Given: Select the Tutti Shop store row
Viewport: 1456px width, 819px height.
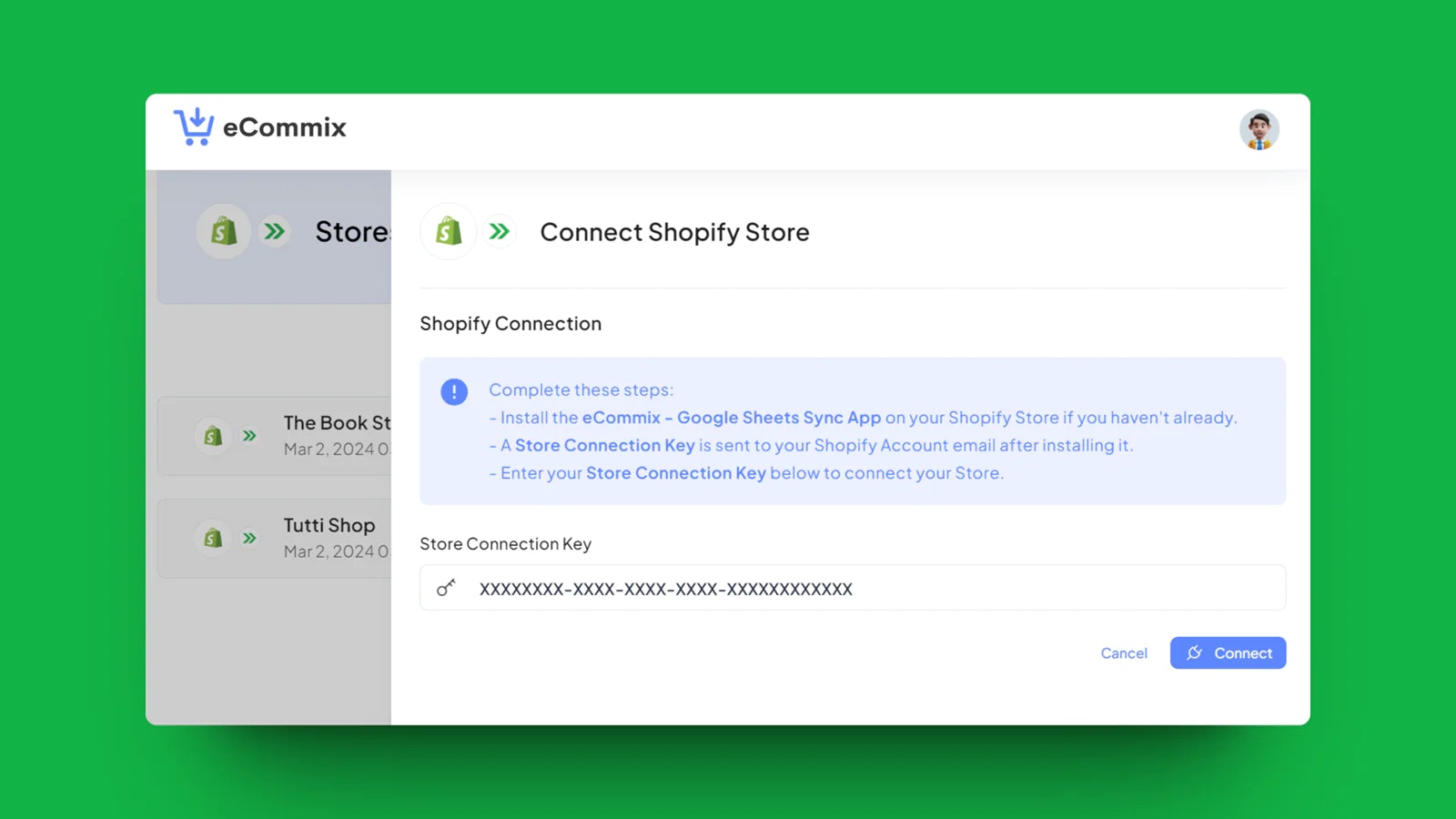Looking at the screenshot, I should coord(274,538).
